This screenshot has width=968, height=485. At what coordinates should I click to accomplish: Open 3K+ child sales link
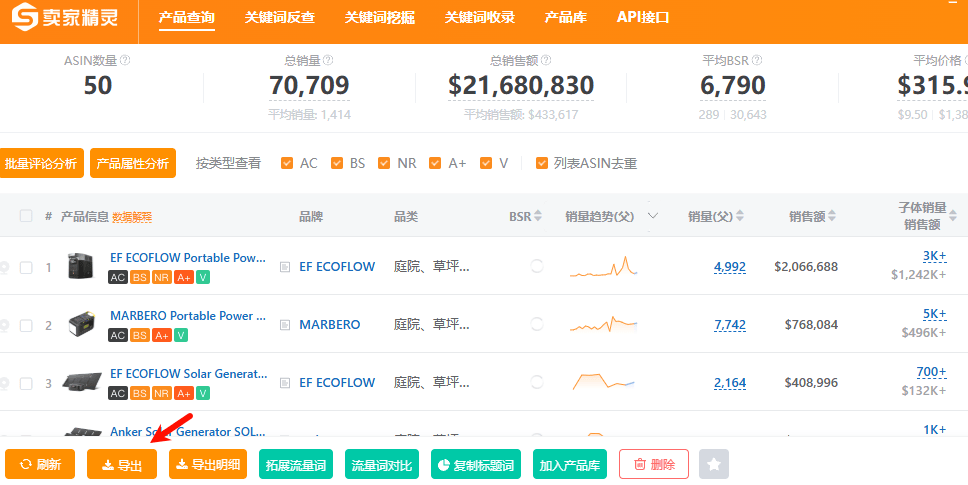935,256
